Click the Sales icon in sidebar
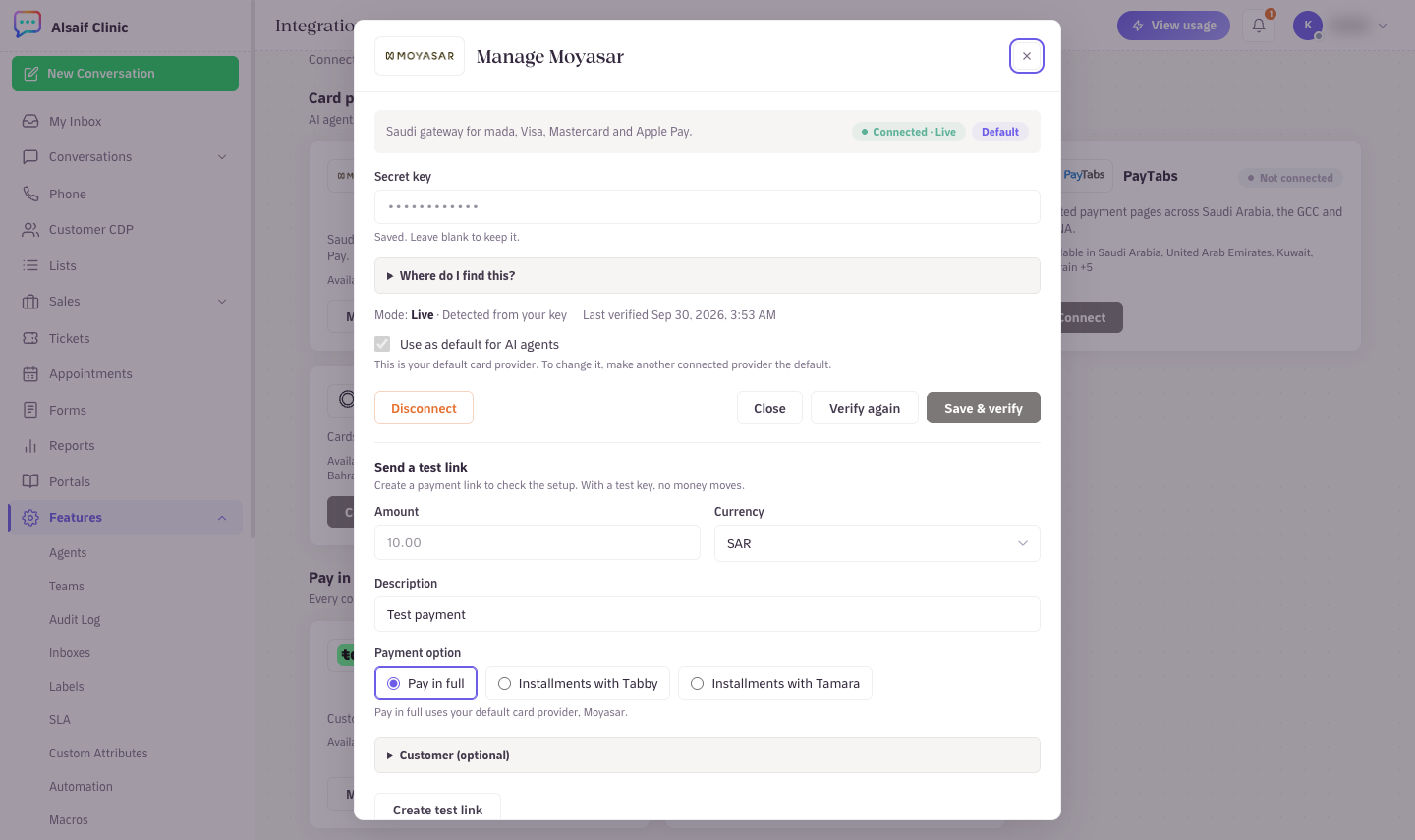Viewport: 1415px width, 840px height. [30, 301]
